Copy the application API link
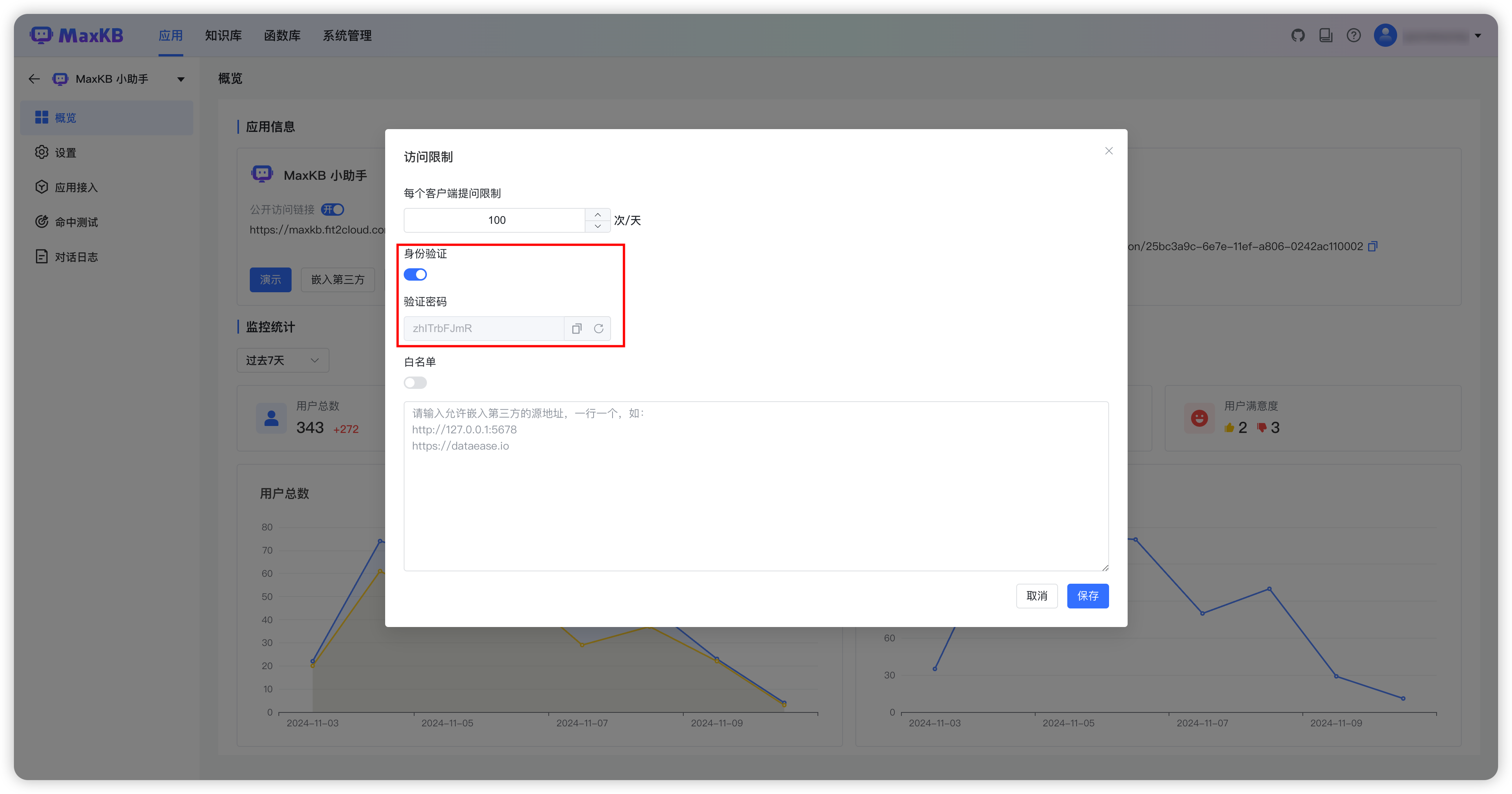This screenshot has width=1512, height=794. (x=1374, y=246)
